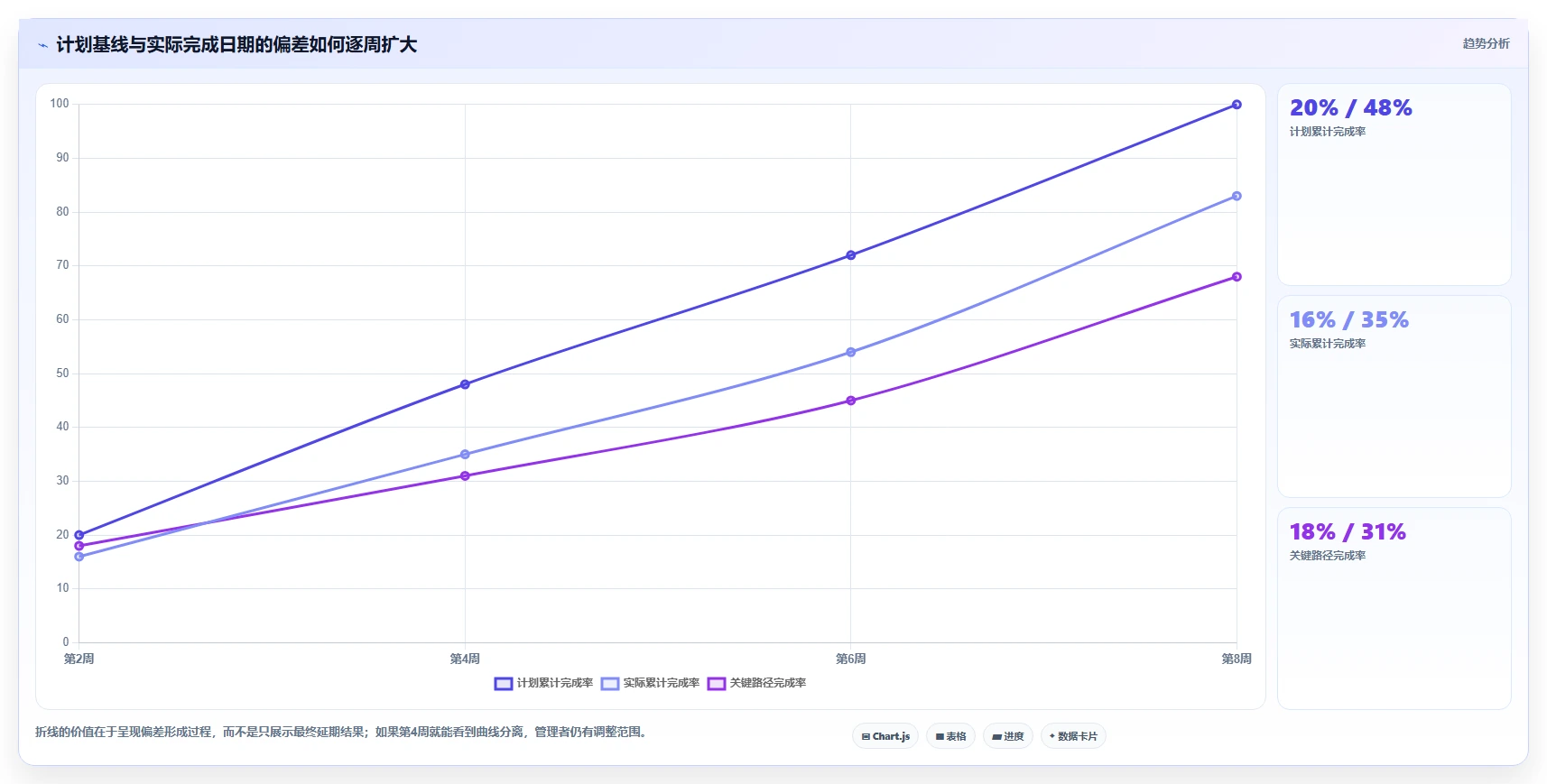
Task: Click the y-axis value 60
Action: pos(62,319)
